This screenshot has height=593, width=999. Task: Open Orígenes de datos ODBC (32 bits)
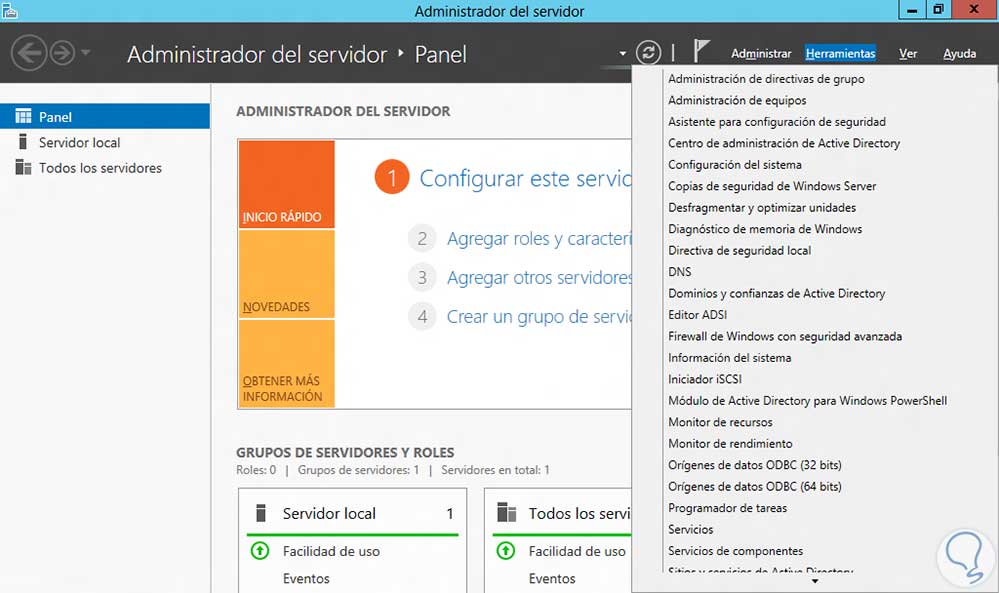[x=754, y=465]
